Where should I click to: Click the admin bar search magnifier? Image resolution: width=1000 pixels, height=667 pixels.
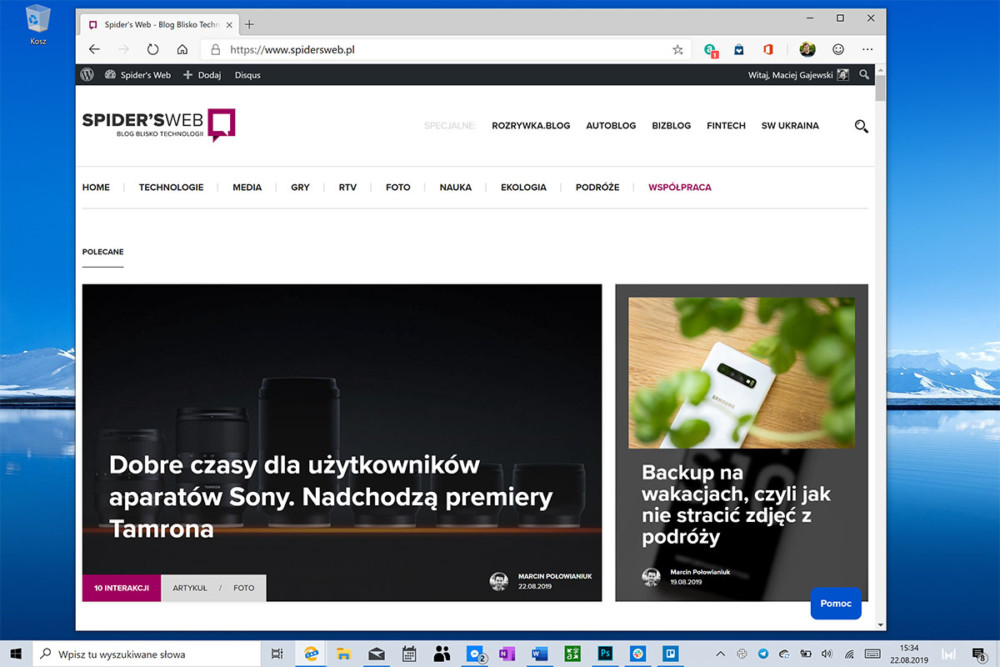point(864,75)
